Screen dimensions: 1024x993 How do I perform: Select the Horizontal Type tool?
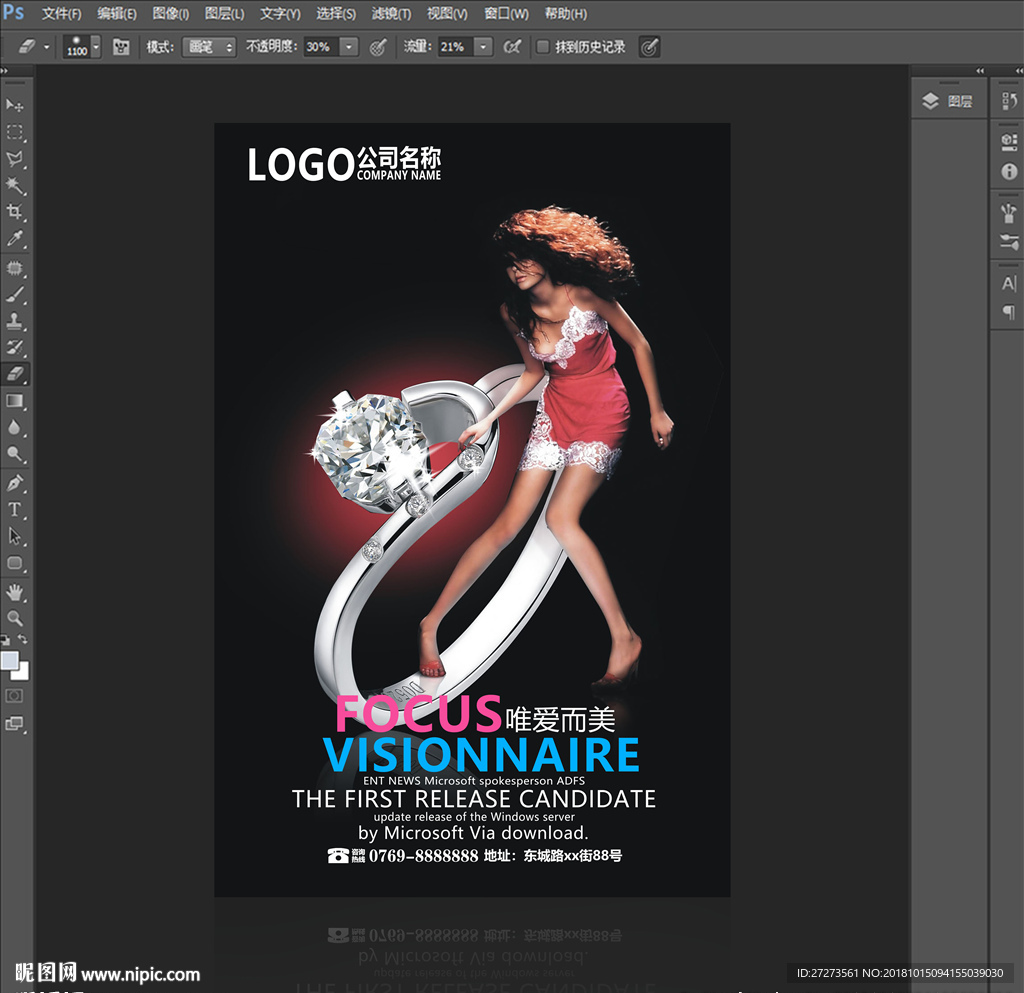[x=14, y=510]
